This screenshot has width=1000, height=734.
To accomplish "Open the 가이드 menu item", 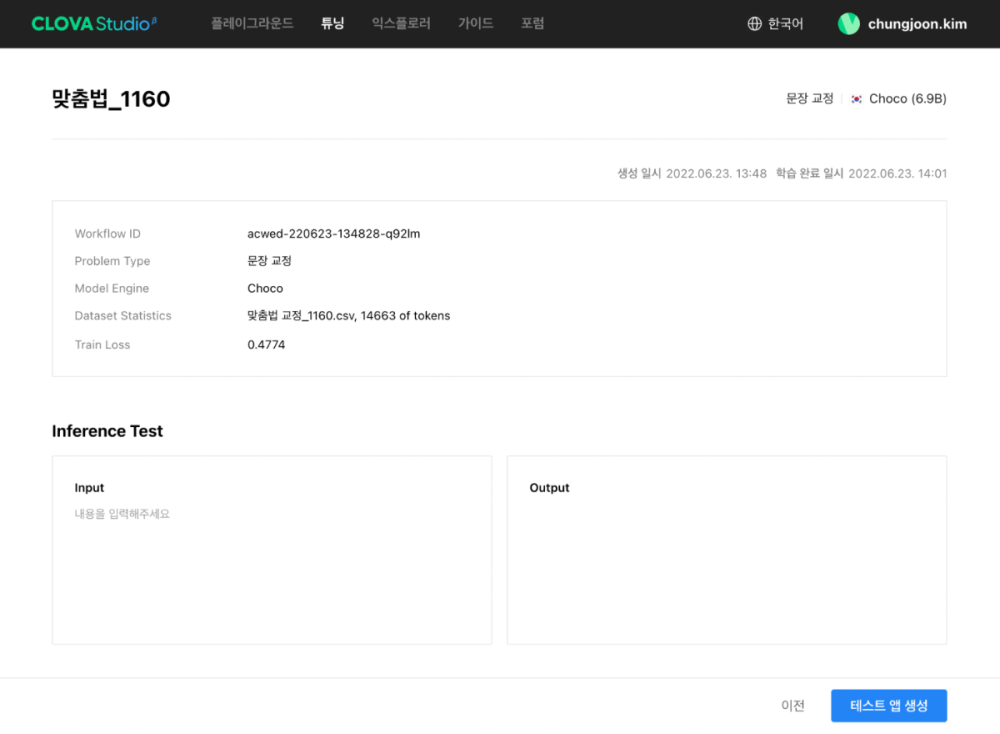I will (x=475, y=23).
